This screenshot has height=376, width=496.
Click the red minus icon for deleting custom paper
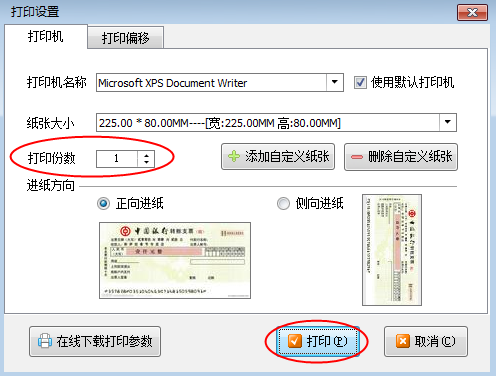coord(357,157)
